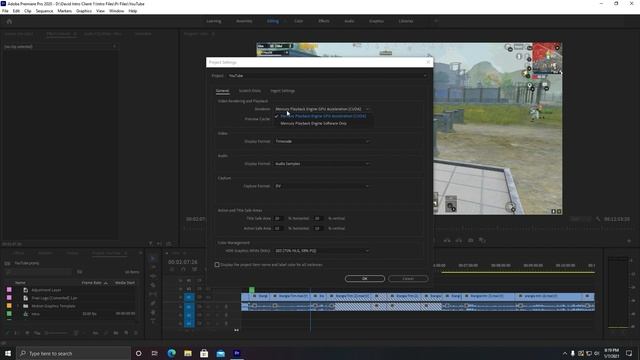Screen dimensions: 640x360
Task: Open the notification center icon
Action: pos(629,353)
